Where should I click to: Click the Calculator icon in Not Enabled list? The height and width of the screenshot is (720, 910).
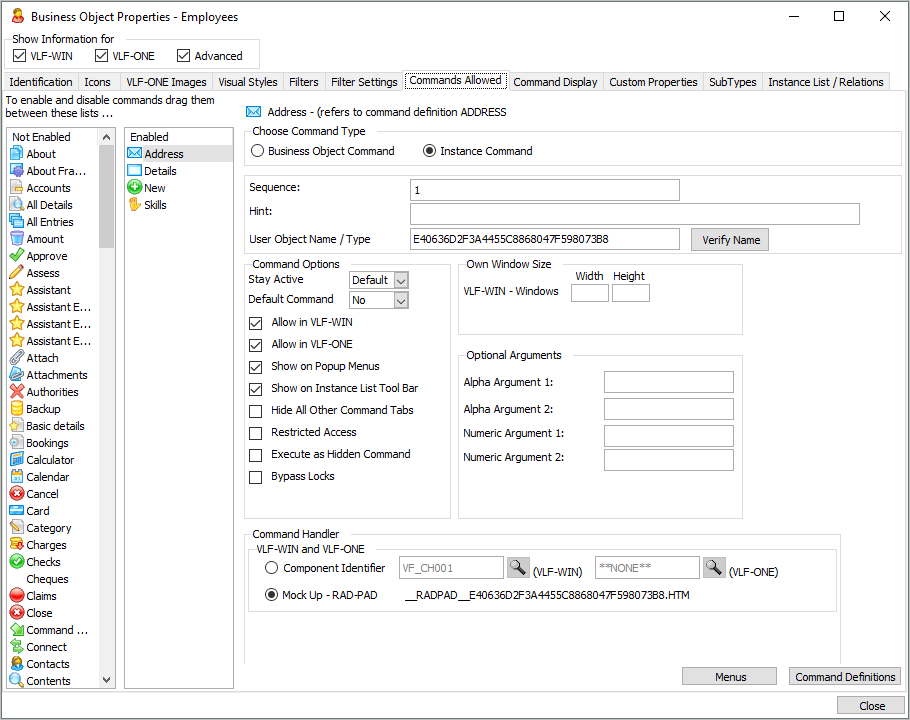click(x=17, y=460)
